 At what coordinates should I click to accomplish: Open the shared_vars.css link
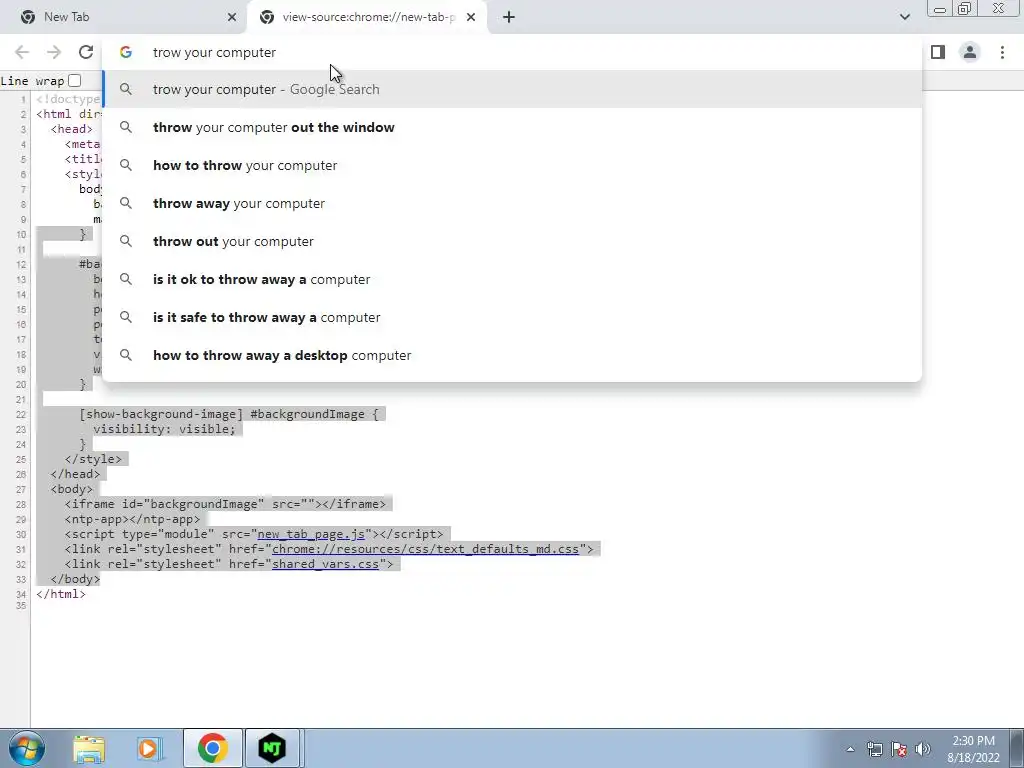coord(325,564)
